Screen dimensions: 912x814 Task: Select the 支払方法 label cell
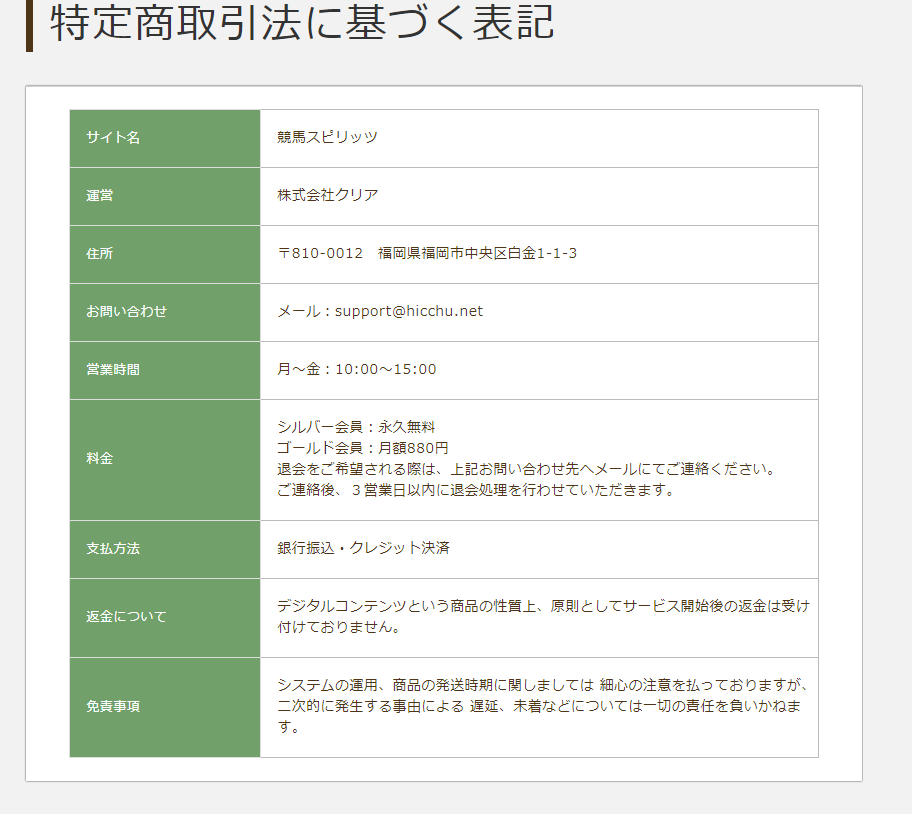[x=165, y=549]
